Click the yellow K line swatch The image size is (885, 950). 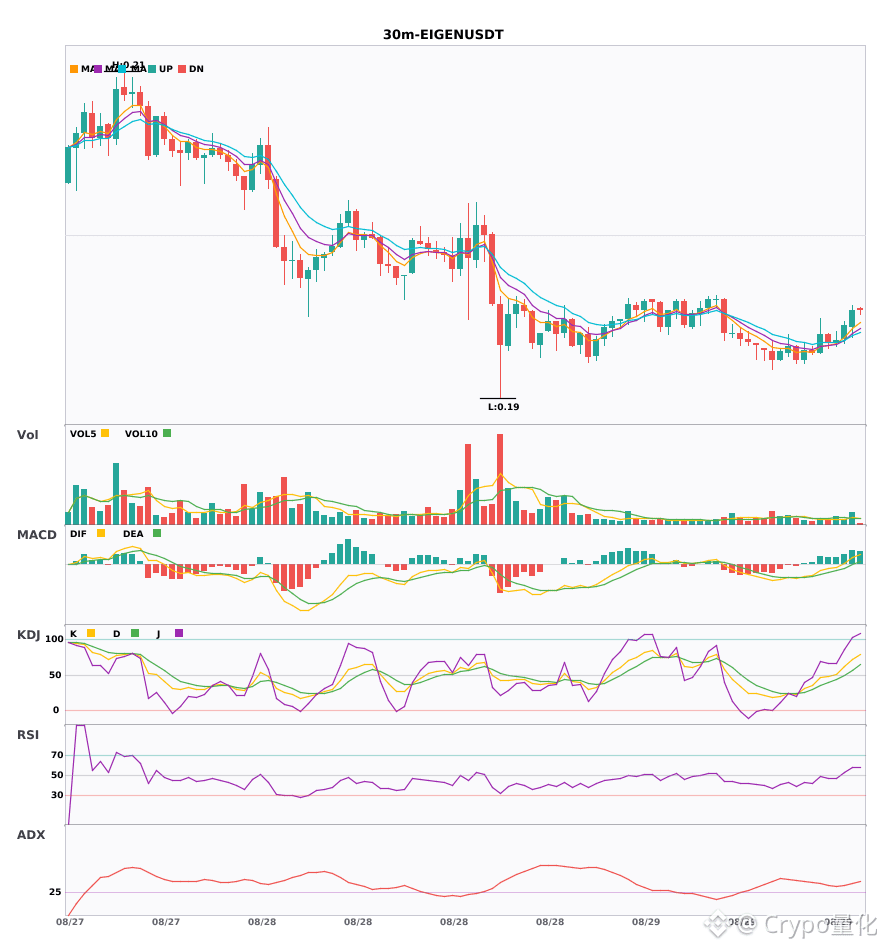point(91,633)
